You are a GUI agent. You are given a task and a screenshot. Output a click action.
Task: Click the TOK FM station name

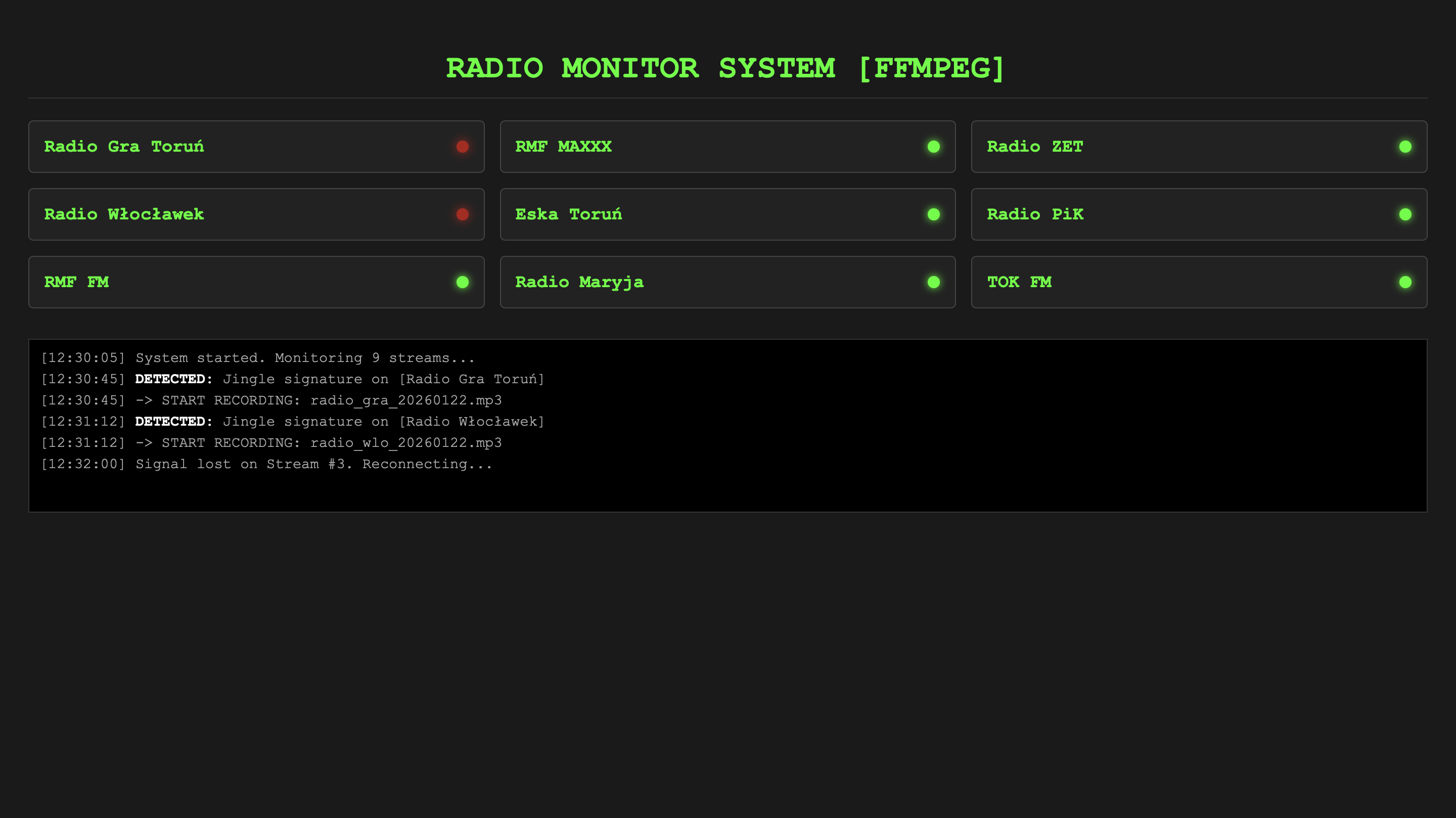click(1019, 282)
